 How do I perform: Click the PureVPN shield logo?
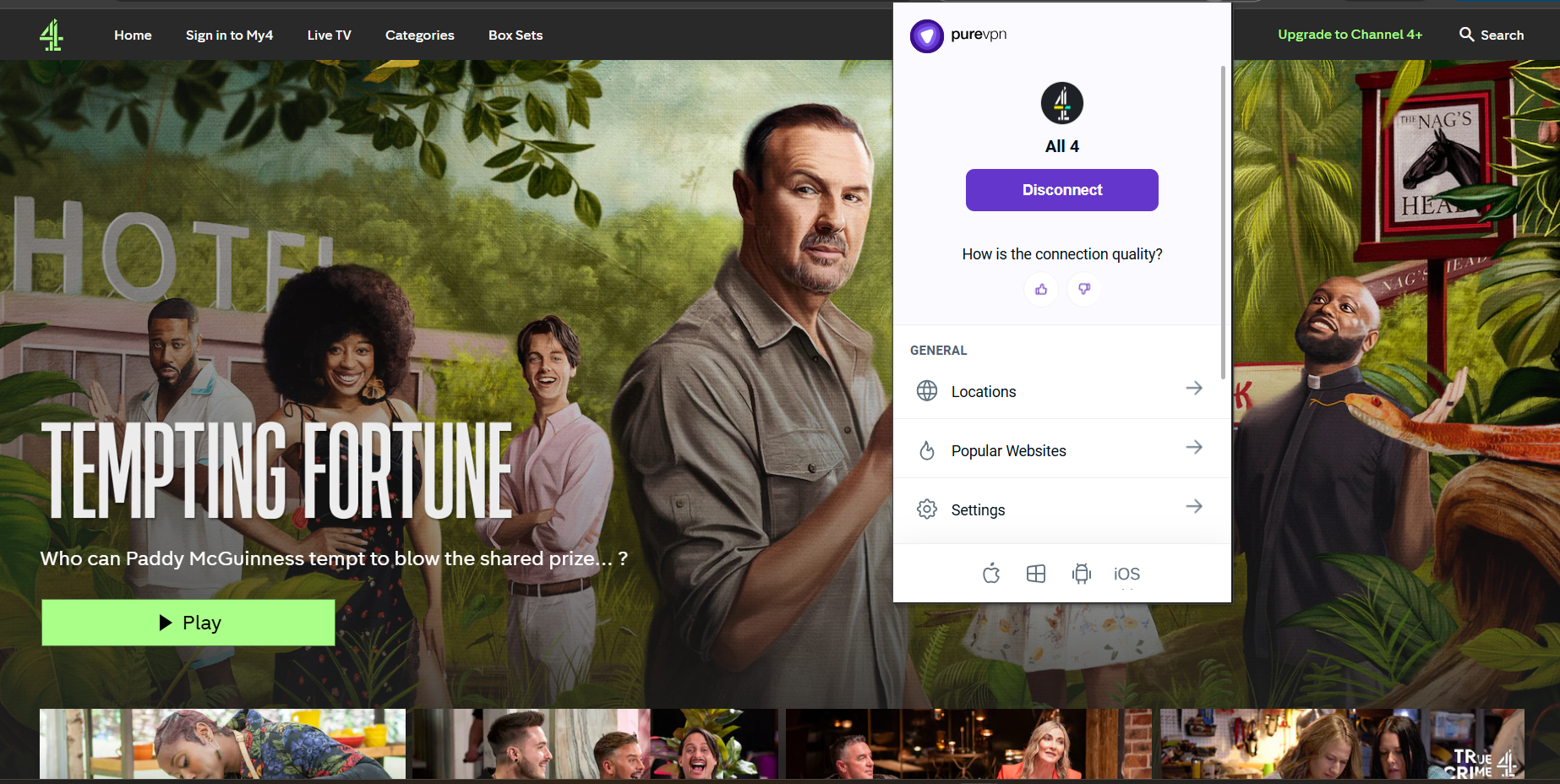click(x=926, y=36)
